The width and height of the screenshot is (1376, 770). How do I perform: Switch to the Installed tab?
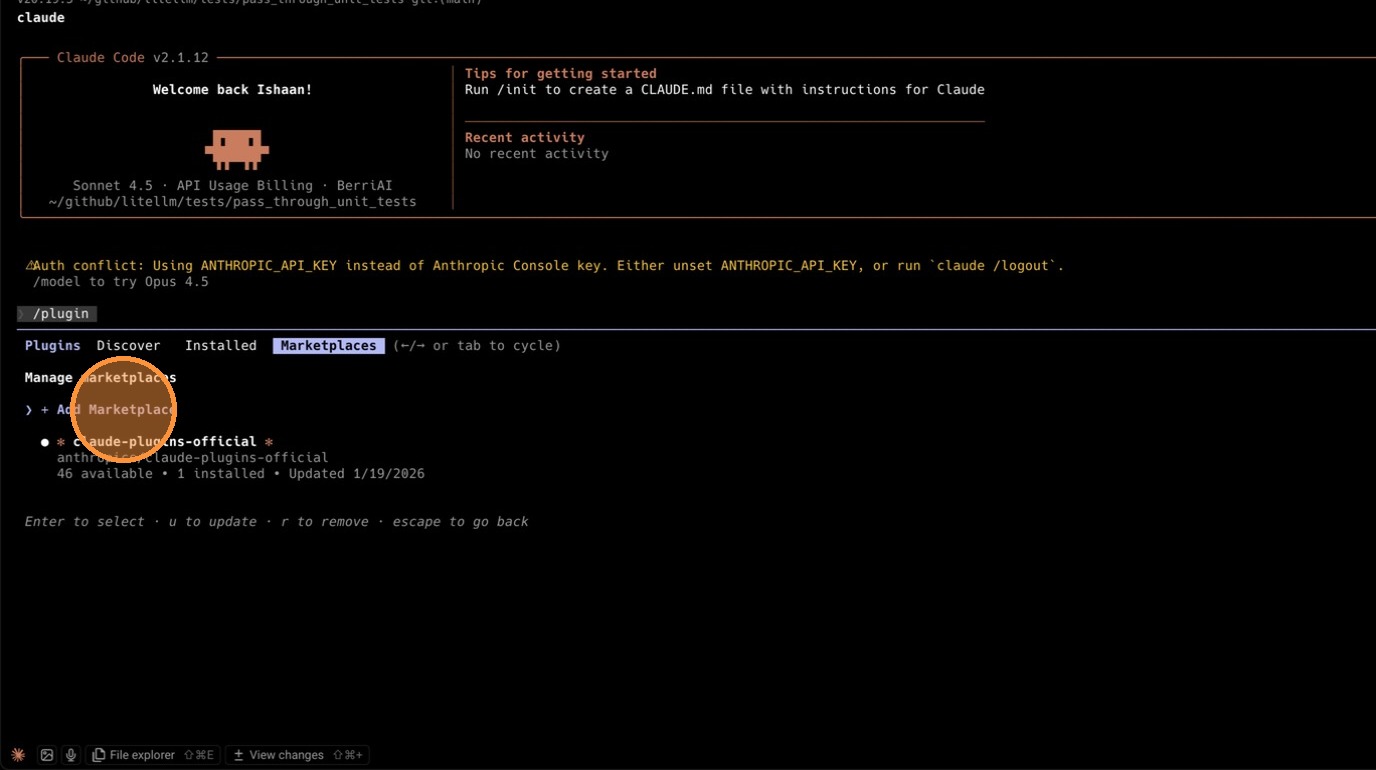click(x=221, y=346)
